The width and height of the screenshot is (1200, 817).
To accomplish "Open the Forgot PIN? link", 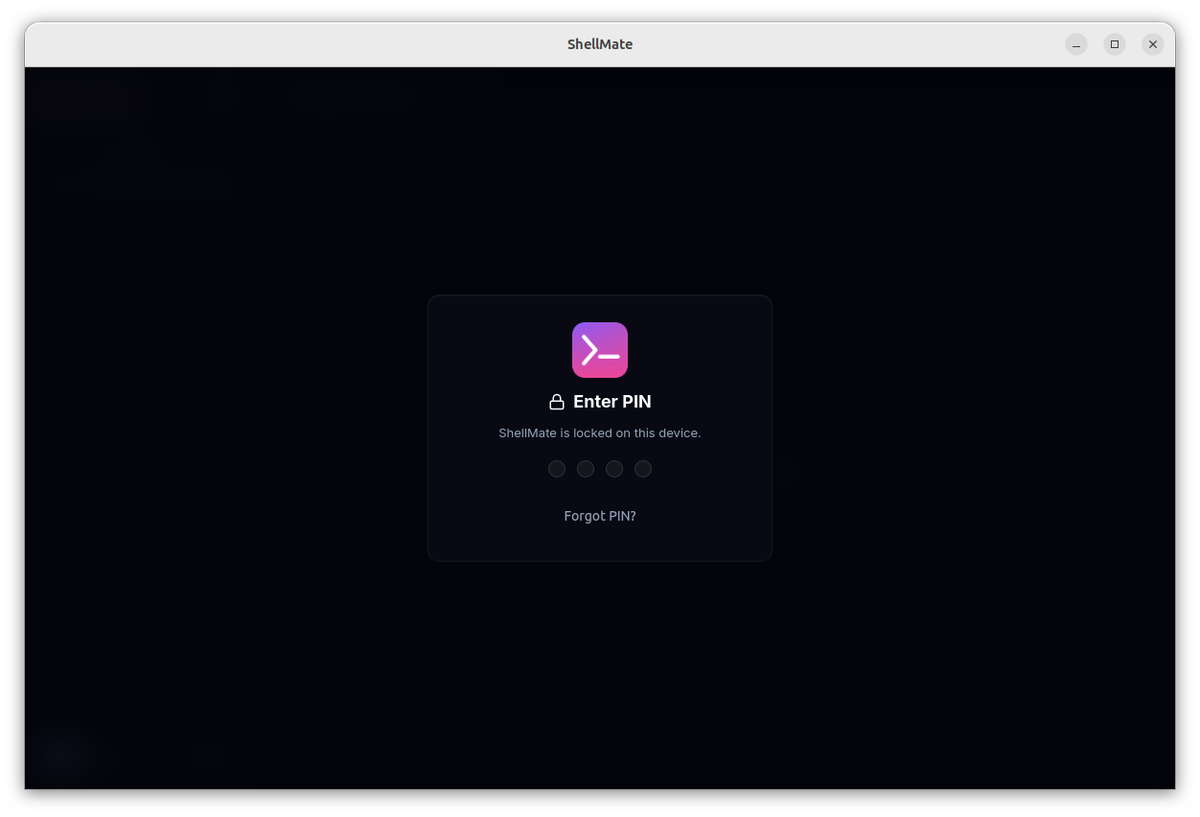I will (x=600, y=516).
